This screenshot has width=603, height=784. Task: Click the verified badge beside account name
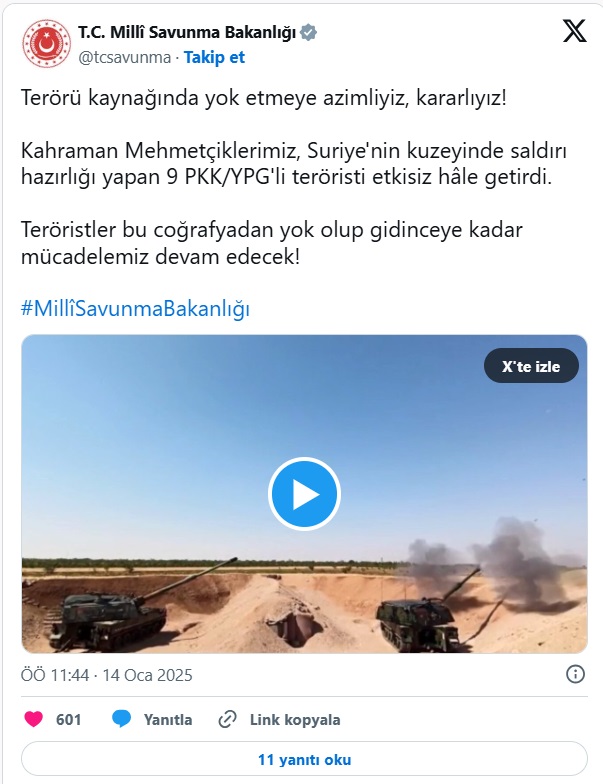[x=308, y=32]
